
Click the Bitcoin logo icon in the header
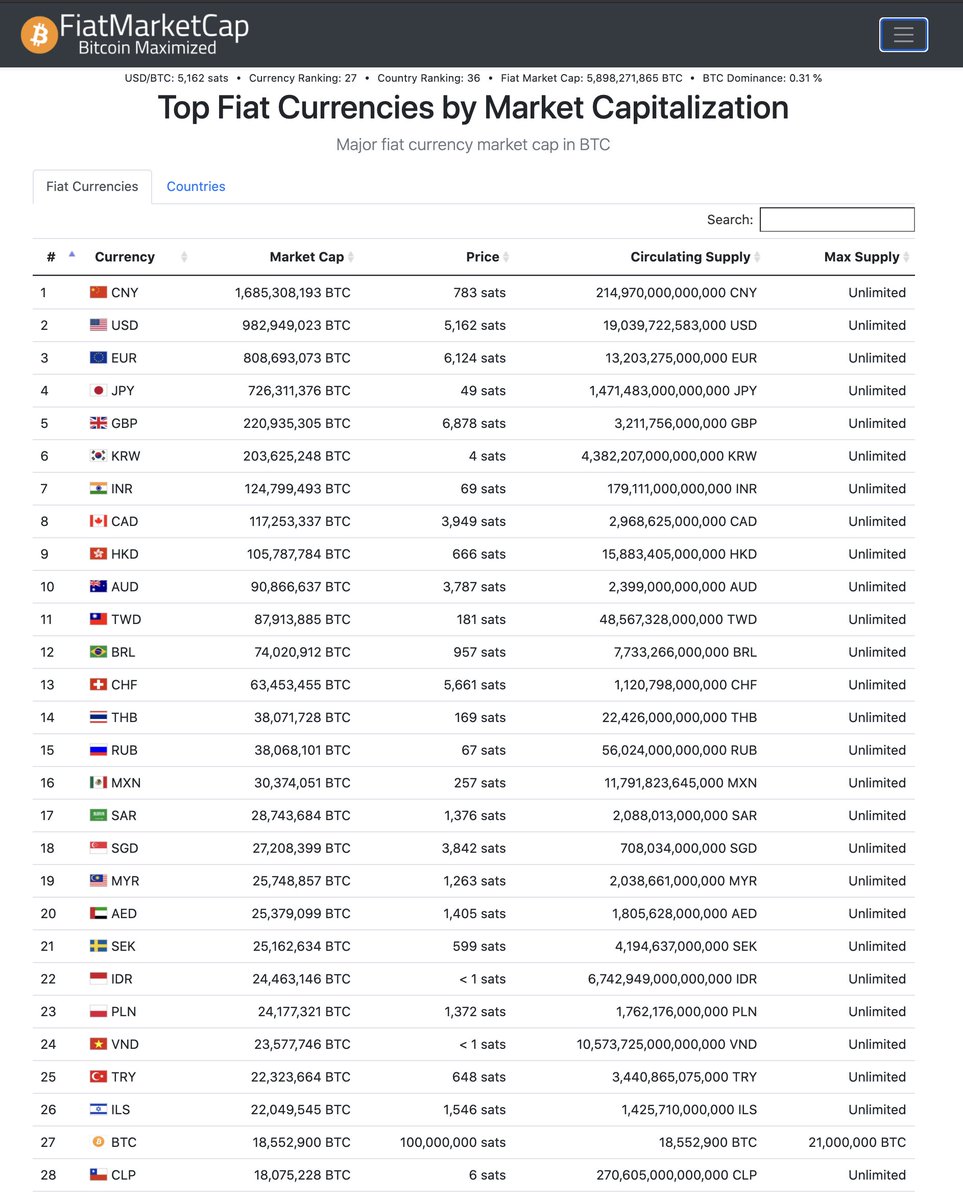click(38, 33)
